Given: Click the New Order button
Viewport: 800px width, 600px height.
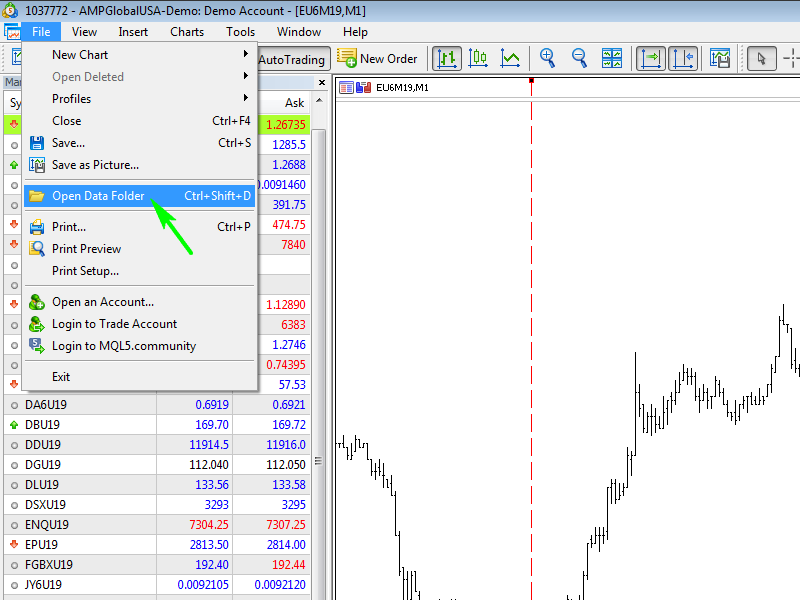Looking at the screenshot, I should (x=378, y=59).
